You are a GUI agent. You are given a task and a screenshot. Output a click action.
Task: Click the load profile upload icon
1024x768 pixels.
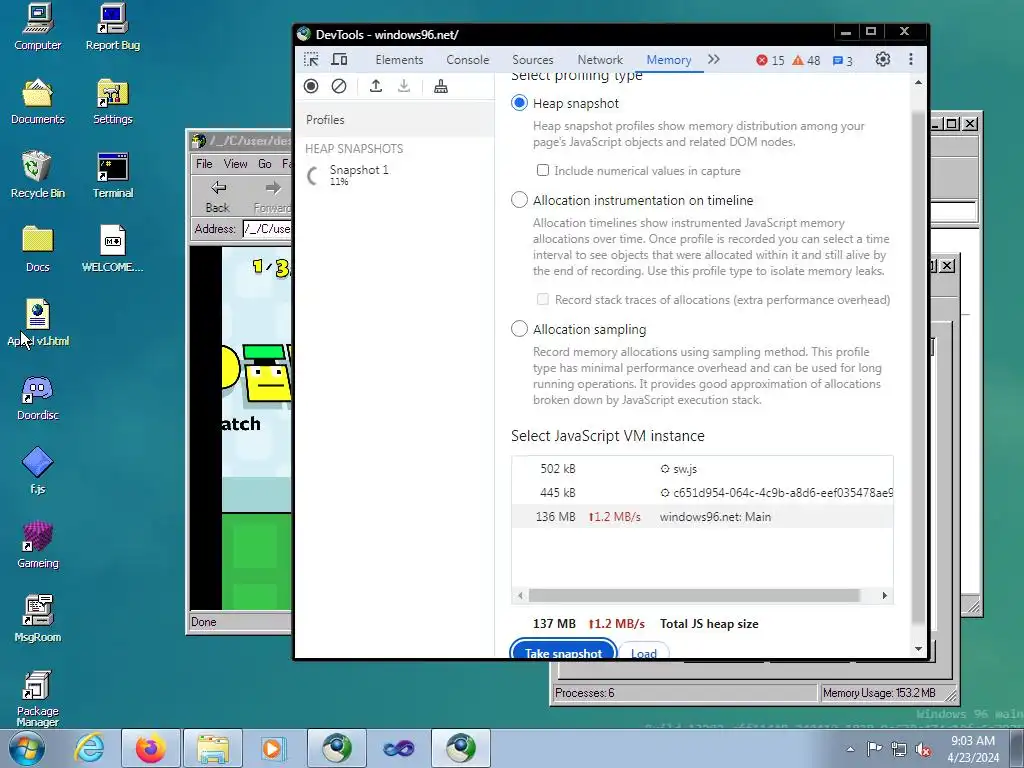[376, 86]
